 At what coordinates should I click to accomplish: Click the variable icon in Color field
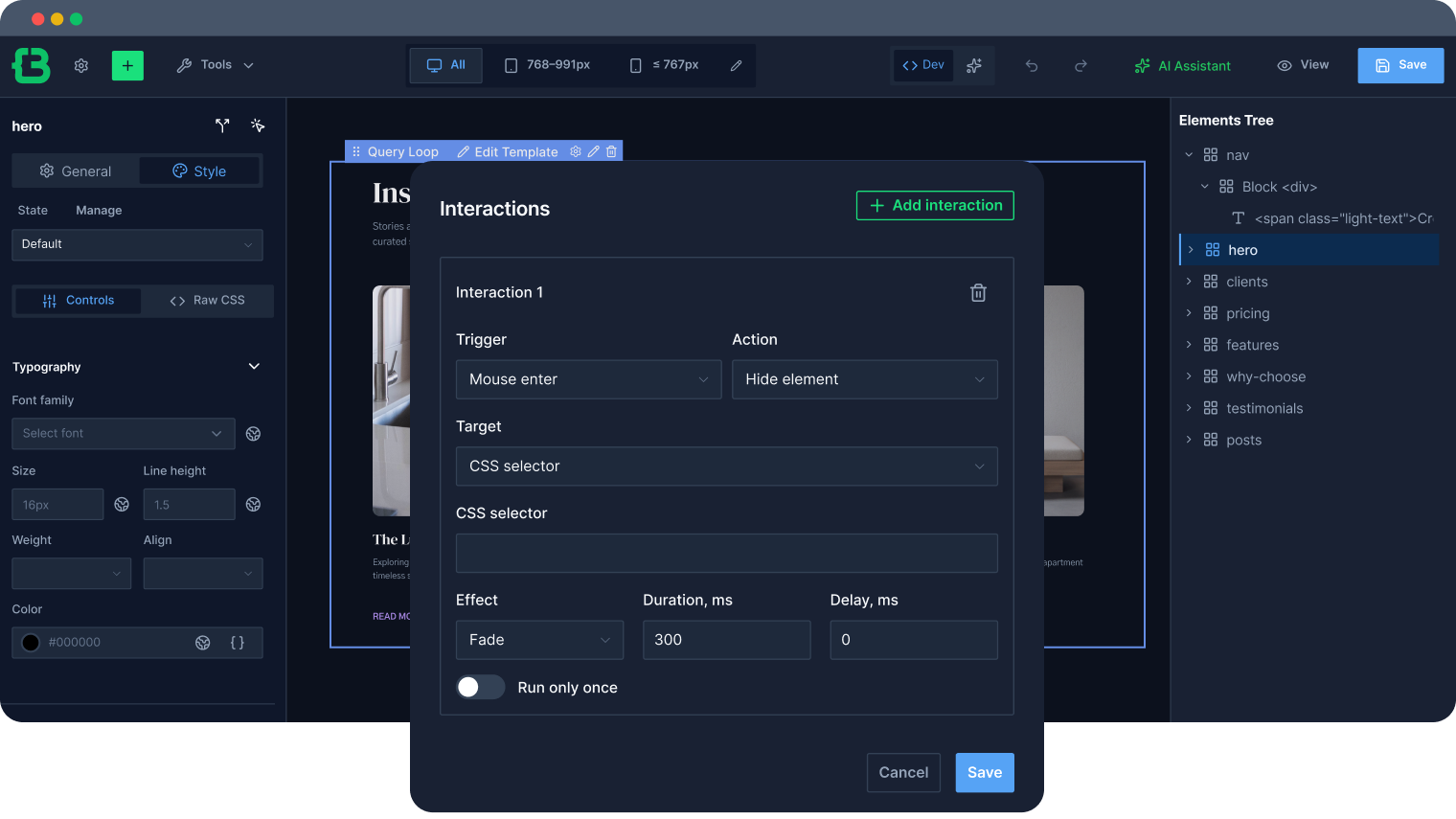coord(203,643)
